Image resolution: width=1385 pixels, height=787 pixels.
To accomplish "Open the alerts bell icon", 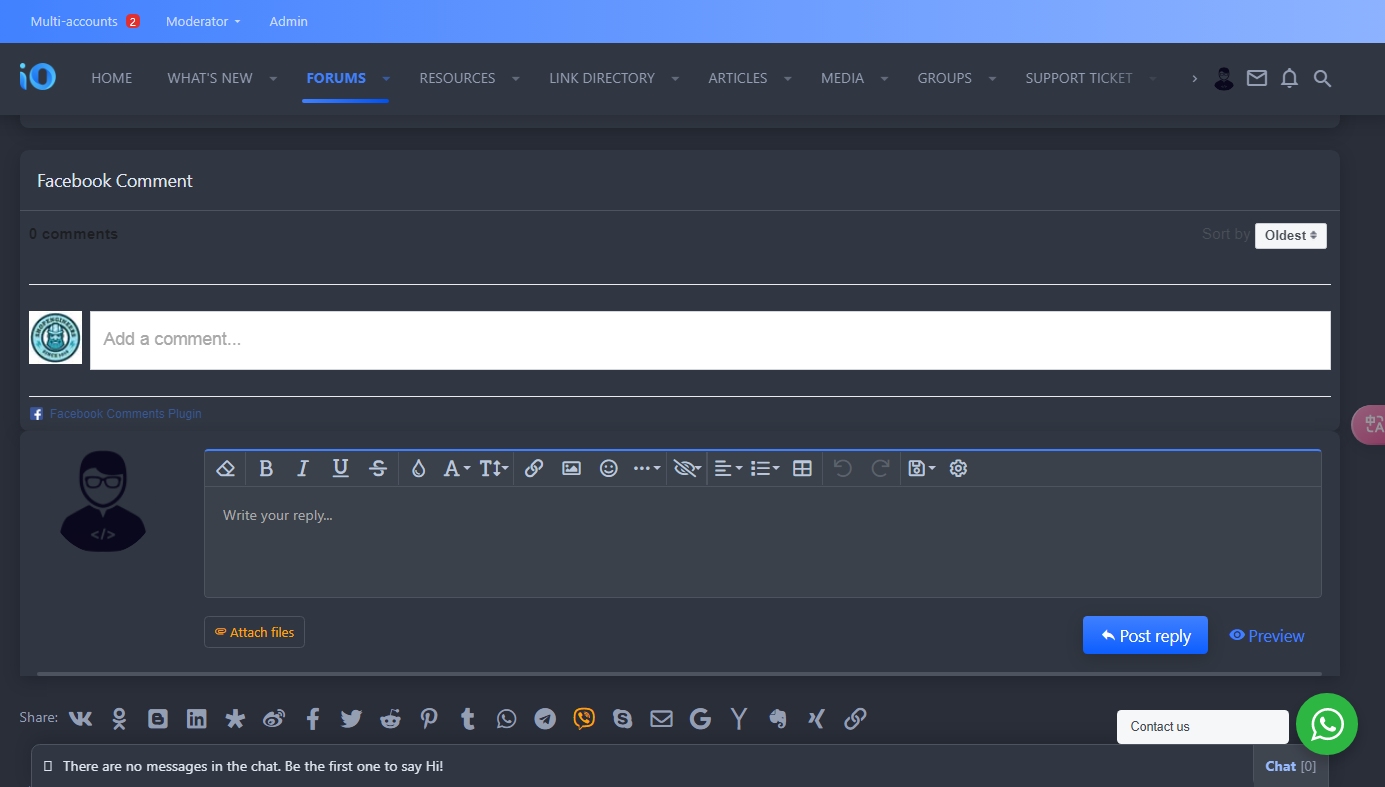I will pos(1290,78).
